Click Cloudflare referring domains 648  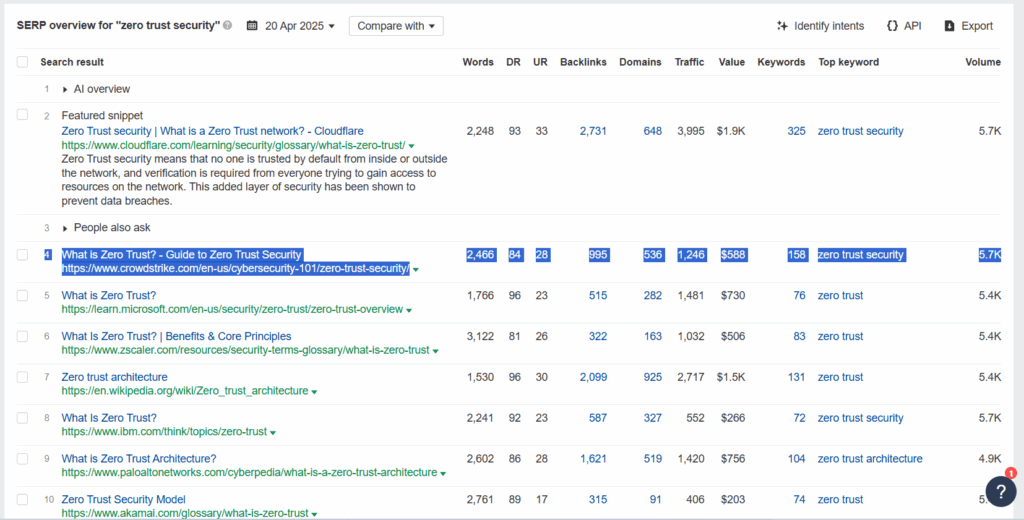click(x=652, y=131)
